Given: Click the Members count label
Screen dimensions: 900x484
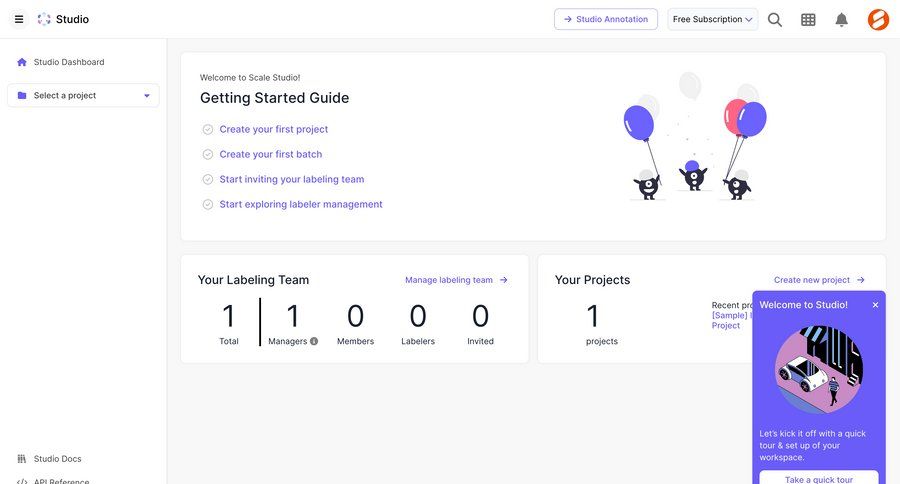Looking at the screenshot, I should [355, 341].
